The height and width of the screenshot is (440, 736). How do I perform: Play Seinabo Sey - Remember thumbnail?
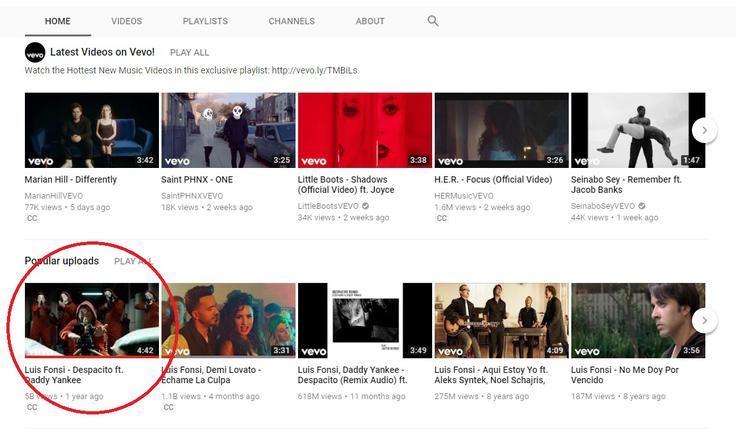click(638, 130)
